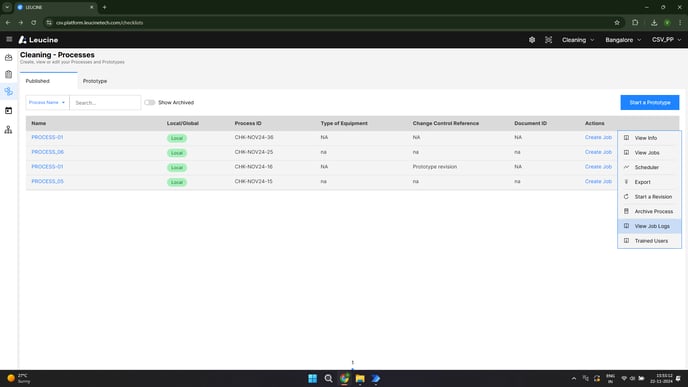Image resolution: width=688 pixels, height=387 pixels.
Task: Toggle the Show Archived switch
Action: (x=150, y=103)
